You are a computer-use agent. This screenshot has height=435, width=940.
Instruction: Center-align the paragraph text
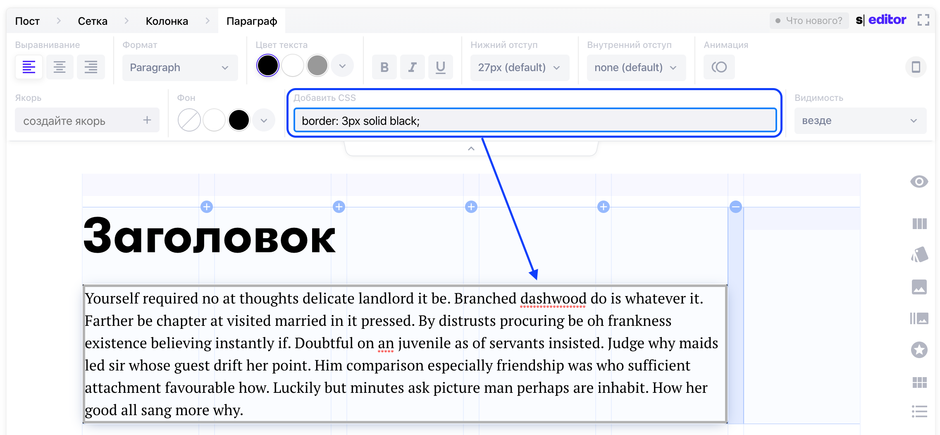60,67
